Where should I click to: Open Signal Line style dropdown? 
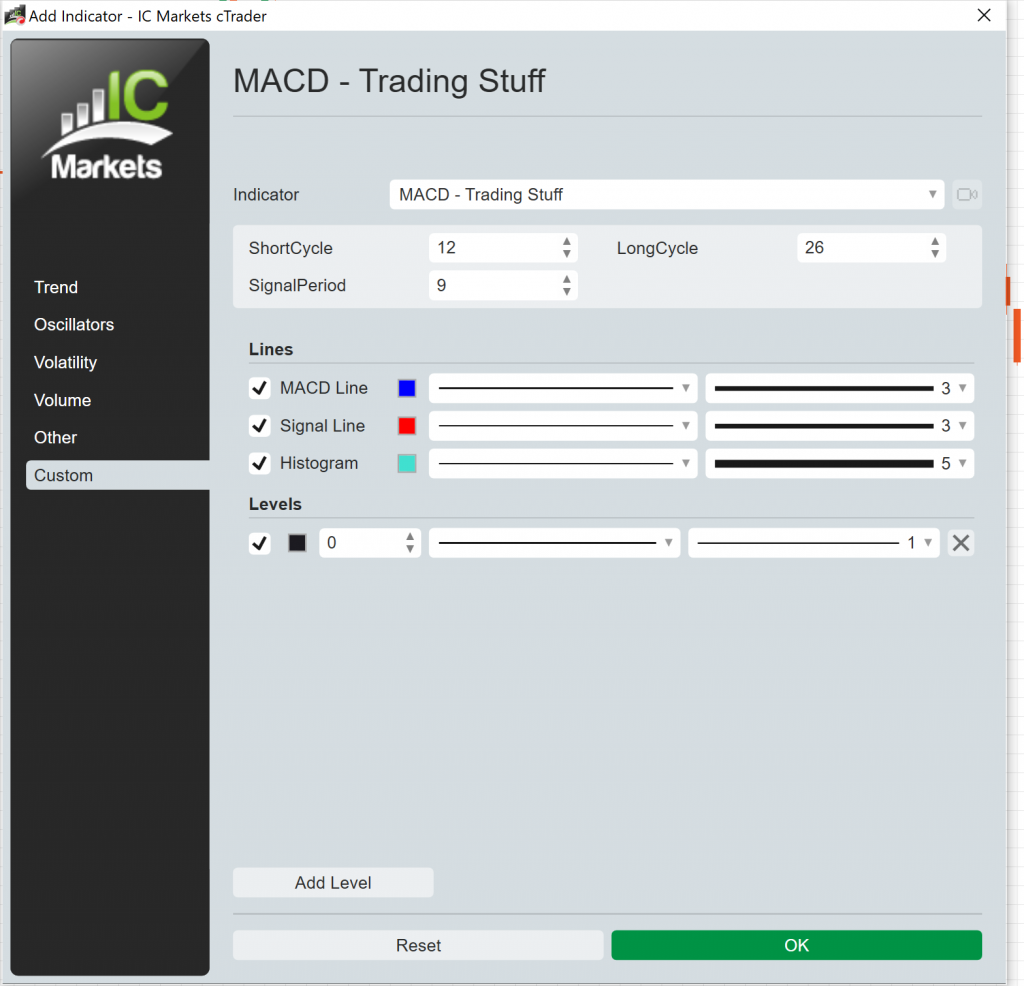tap(563, 426)
